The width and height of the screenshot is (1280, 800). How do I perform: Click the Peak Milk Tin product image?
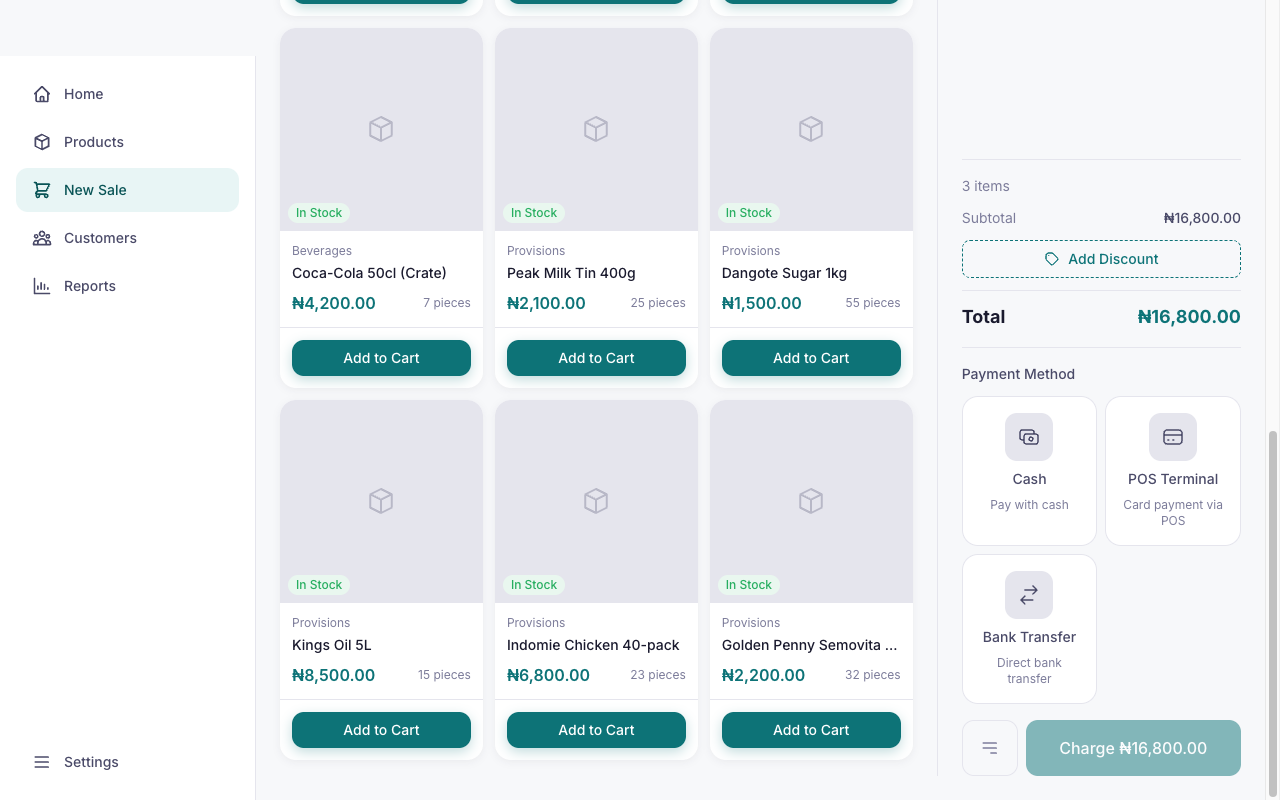[x=596, y=129]
